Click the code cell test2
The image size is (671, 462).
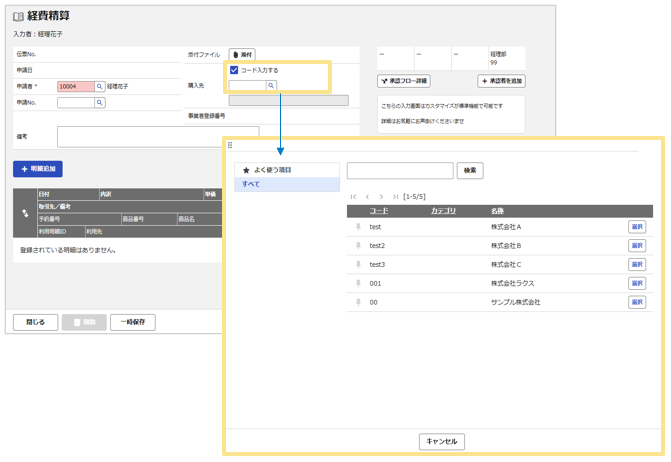377,246
